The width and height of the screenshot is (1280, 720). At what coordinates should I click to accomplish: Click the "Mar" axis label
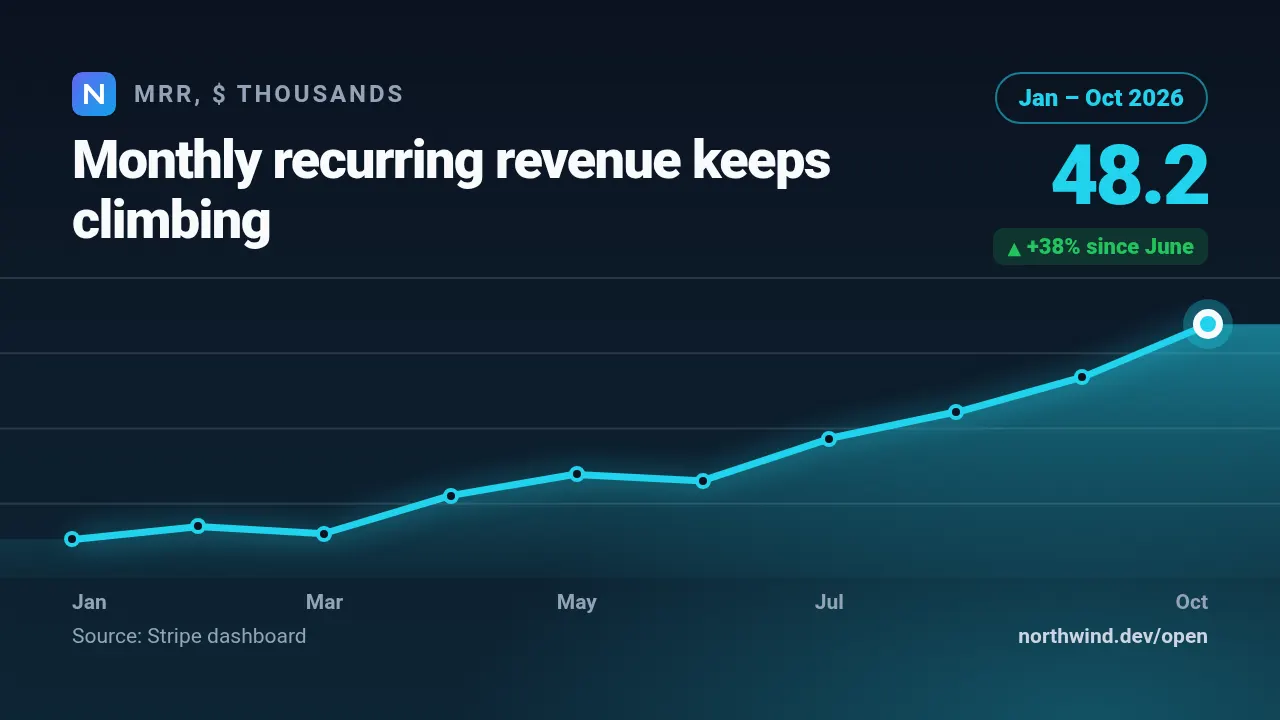point(324,602)
